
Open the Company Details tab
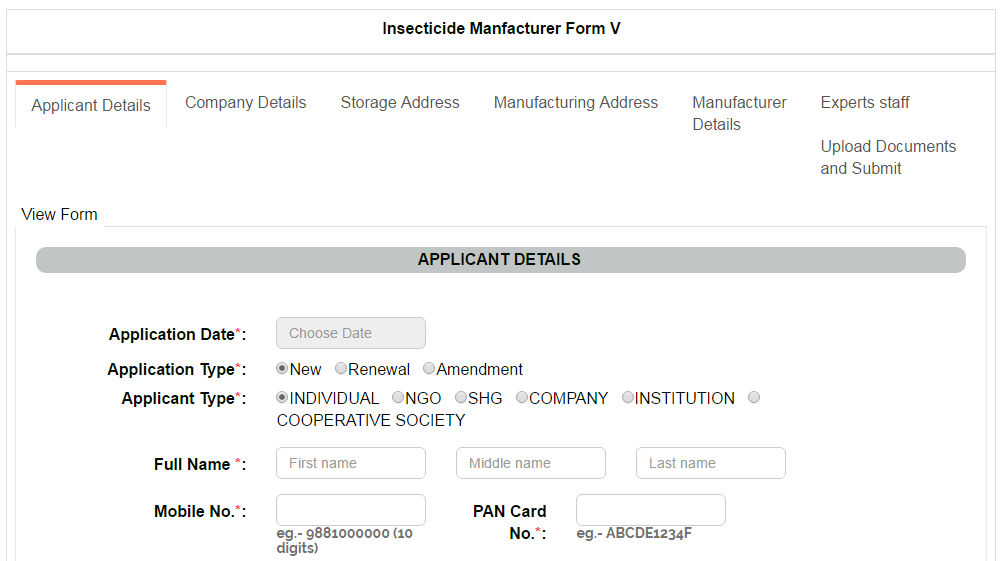coord(245,102)
